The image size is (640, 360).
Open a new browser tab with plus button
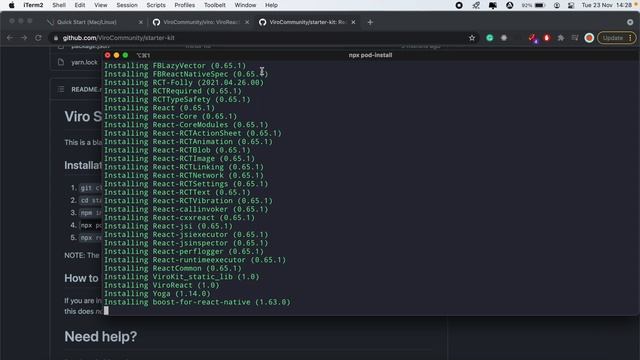[x=370, y=22]
